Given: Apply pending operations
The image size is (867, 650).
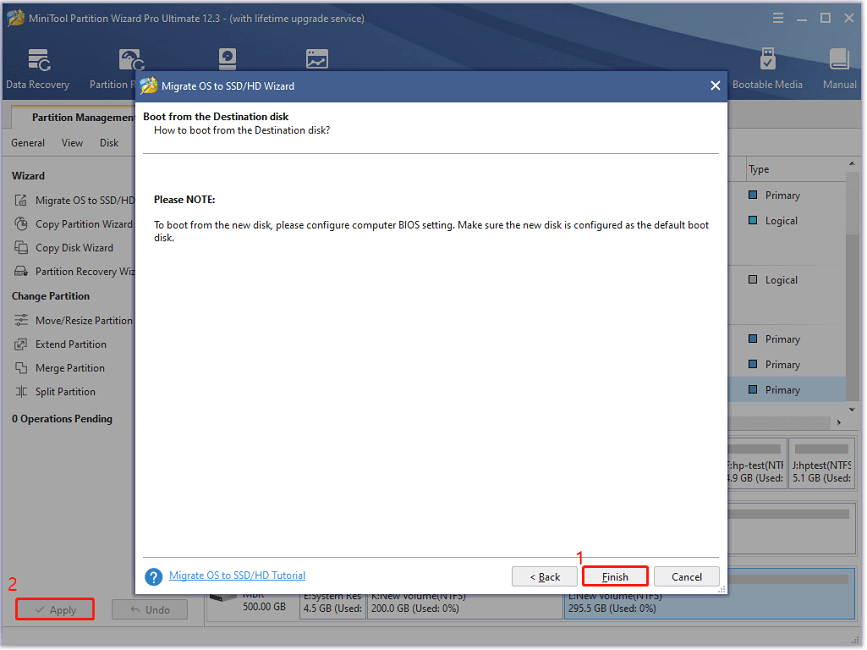Looking at the screenshot, I should coord(55,610).
